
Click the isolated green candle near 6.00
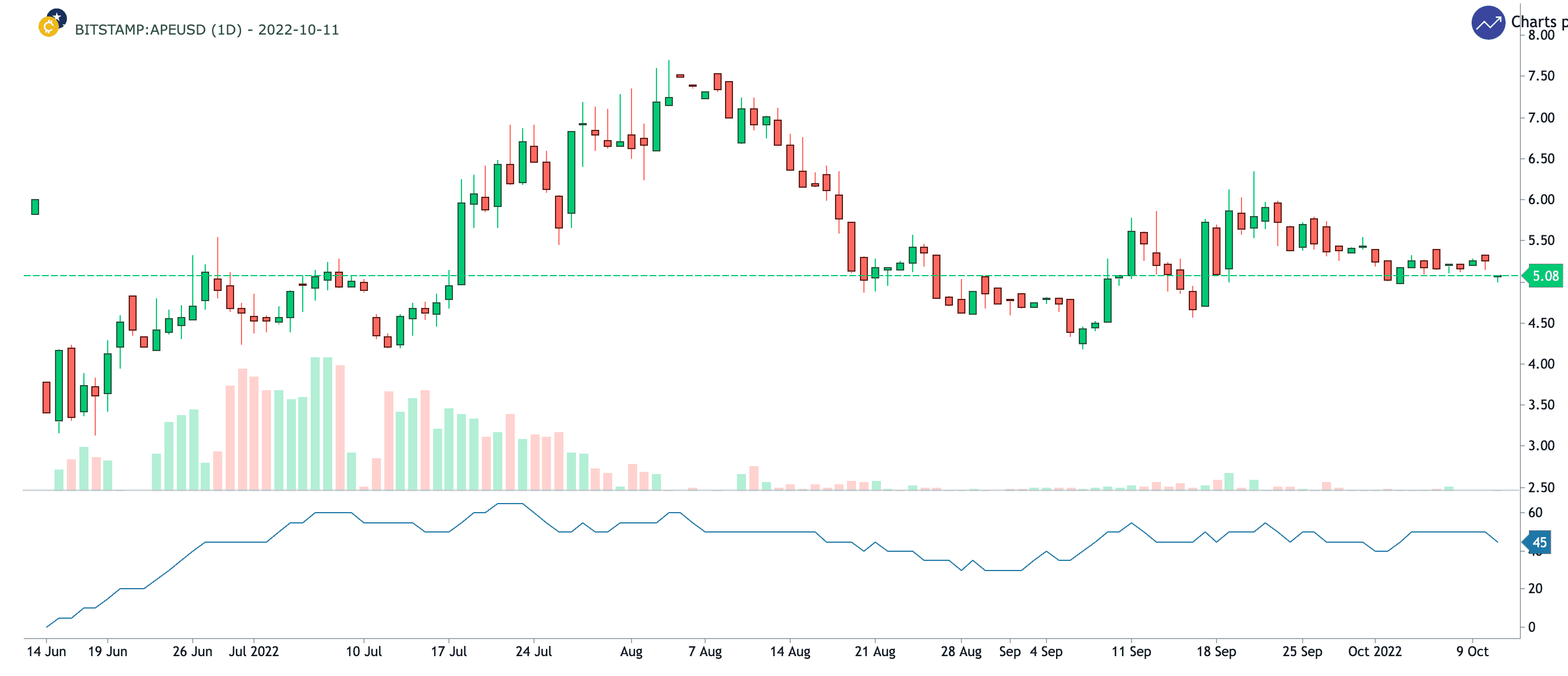point(35,207)
